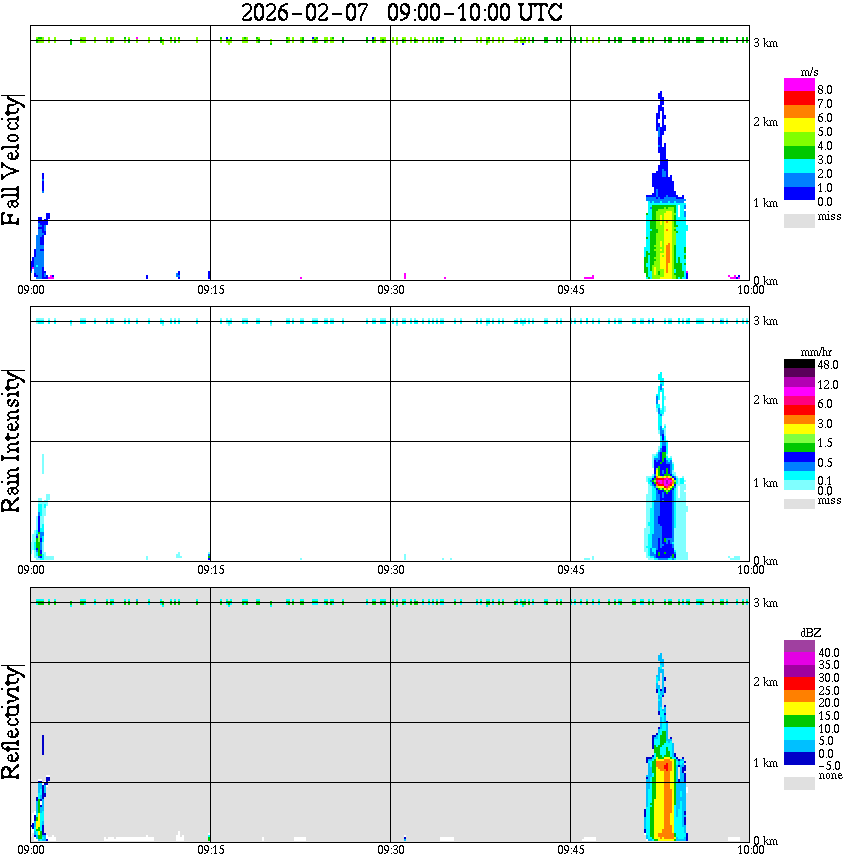Click the mm/hr unit label

816,353
